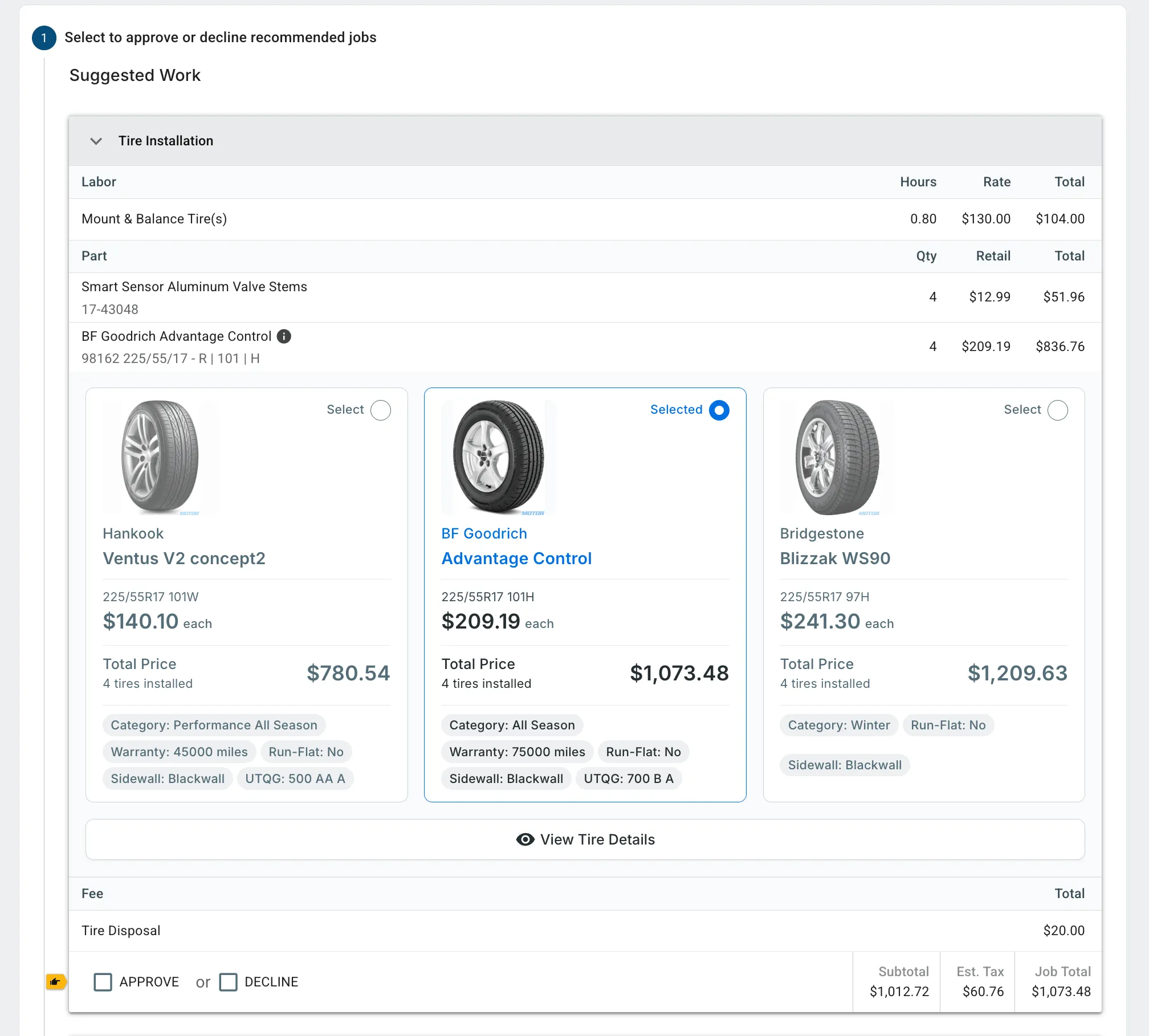Click the $1,073.48 total price on BF Goodrich card
The image size is (1149, 1036).
(679, 673)
